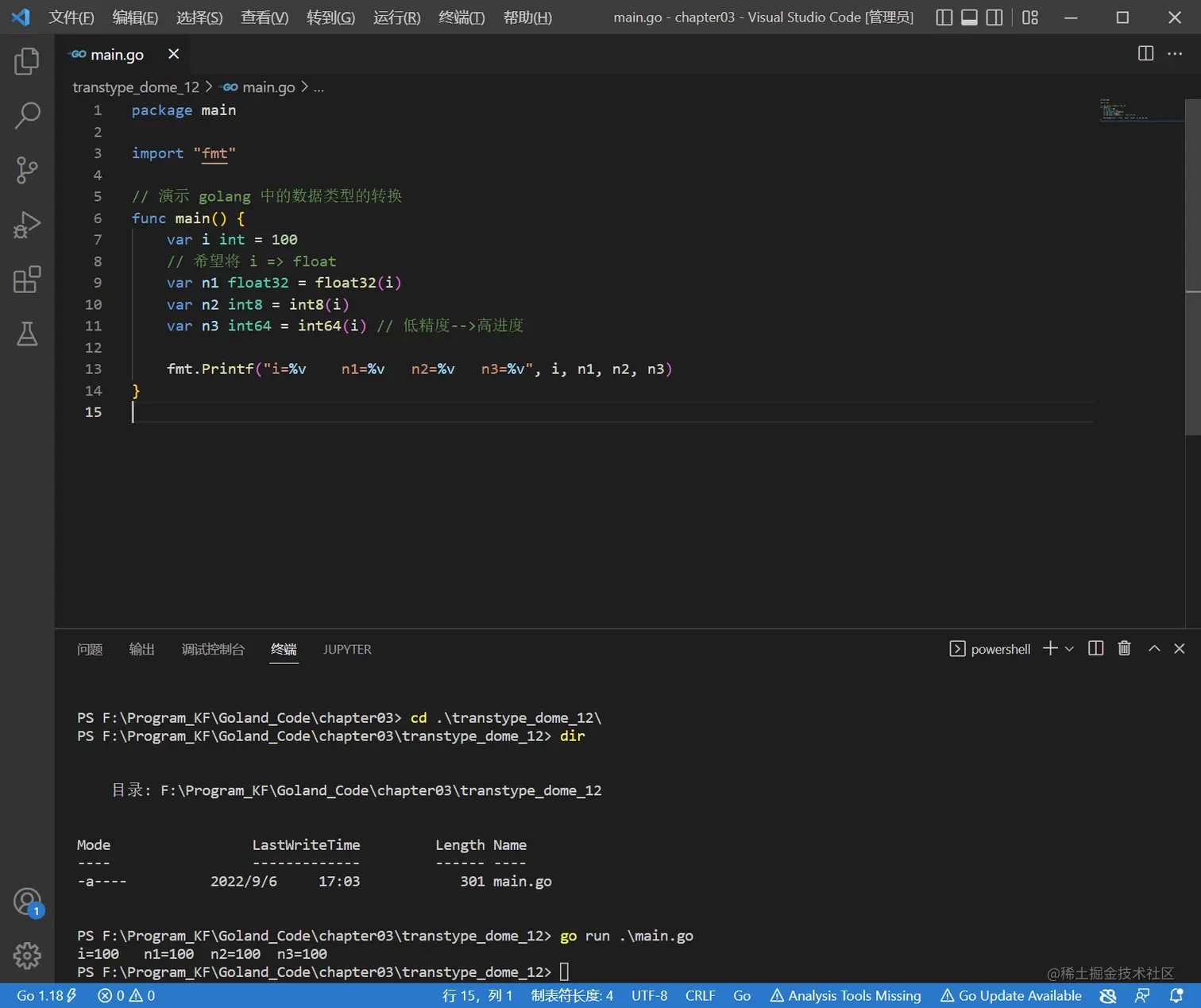Open the Search view in activity bar
1201x1008 pixels.
[x=27, y=115]
